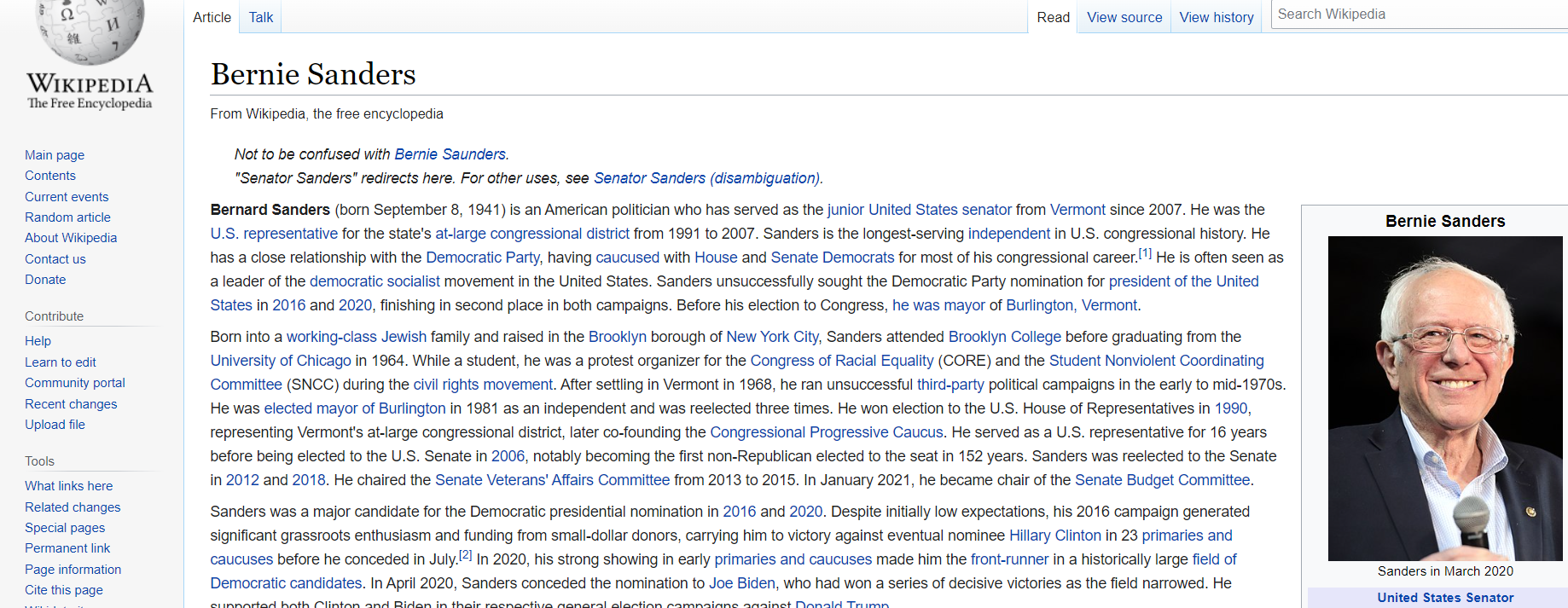Open Current events sidebar link
This screenshot has width=1568, height=608.
(67, 197)
